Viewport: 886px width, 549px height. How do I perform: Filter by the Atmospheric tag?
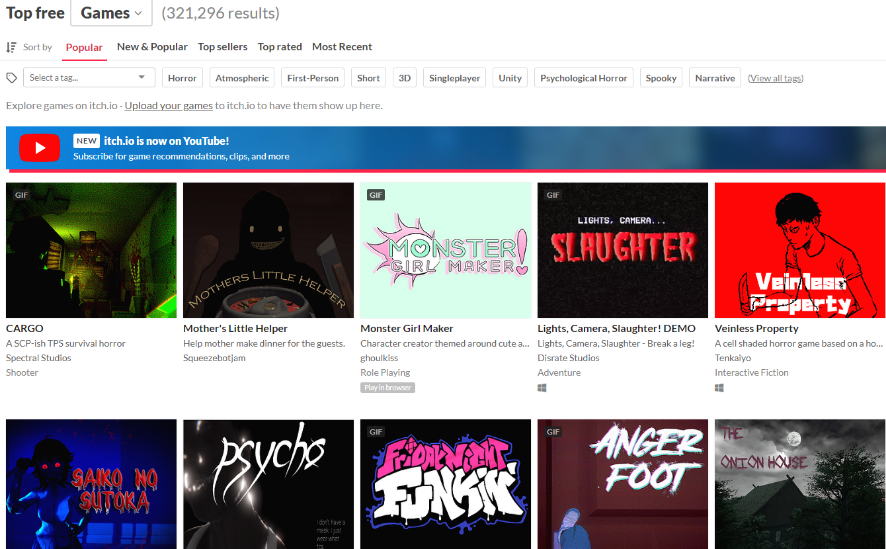(x=242, y=78)
